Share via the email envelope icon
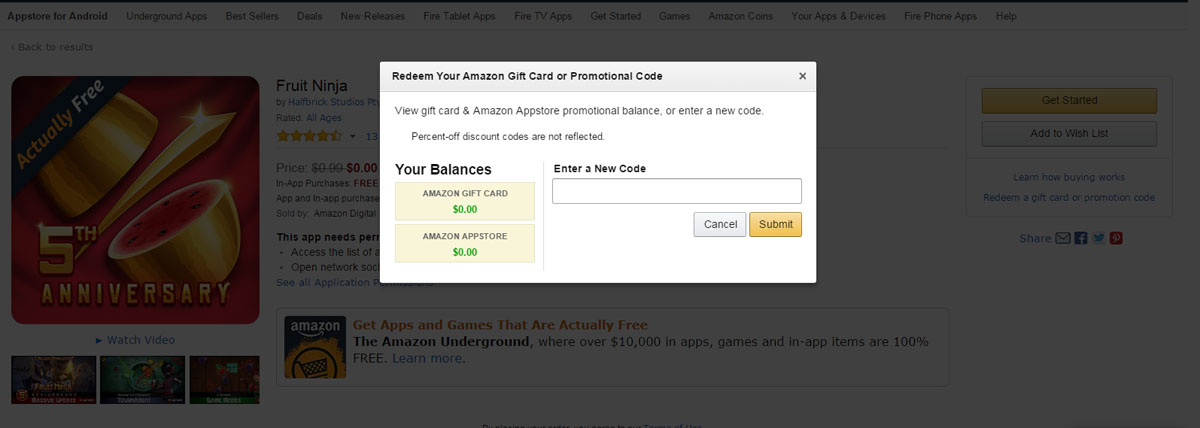Viewport: 1200px width, 428px height. 1063,238
